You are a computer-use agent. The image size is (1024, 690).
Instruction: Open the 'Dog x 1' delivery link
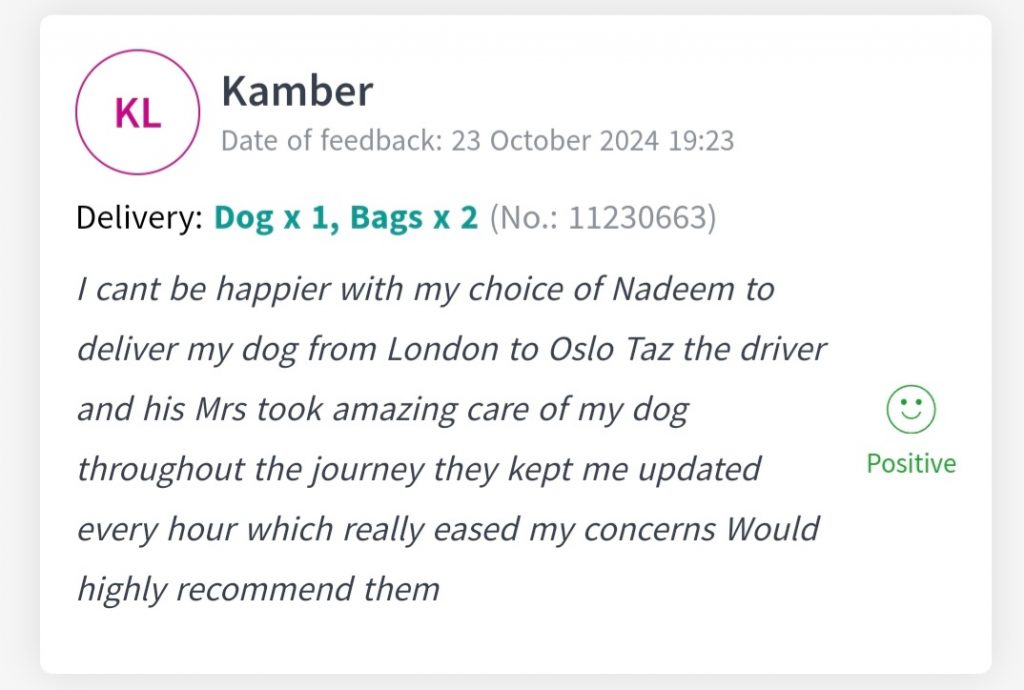point(271,217)
